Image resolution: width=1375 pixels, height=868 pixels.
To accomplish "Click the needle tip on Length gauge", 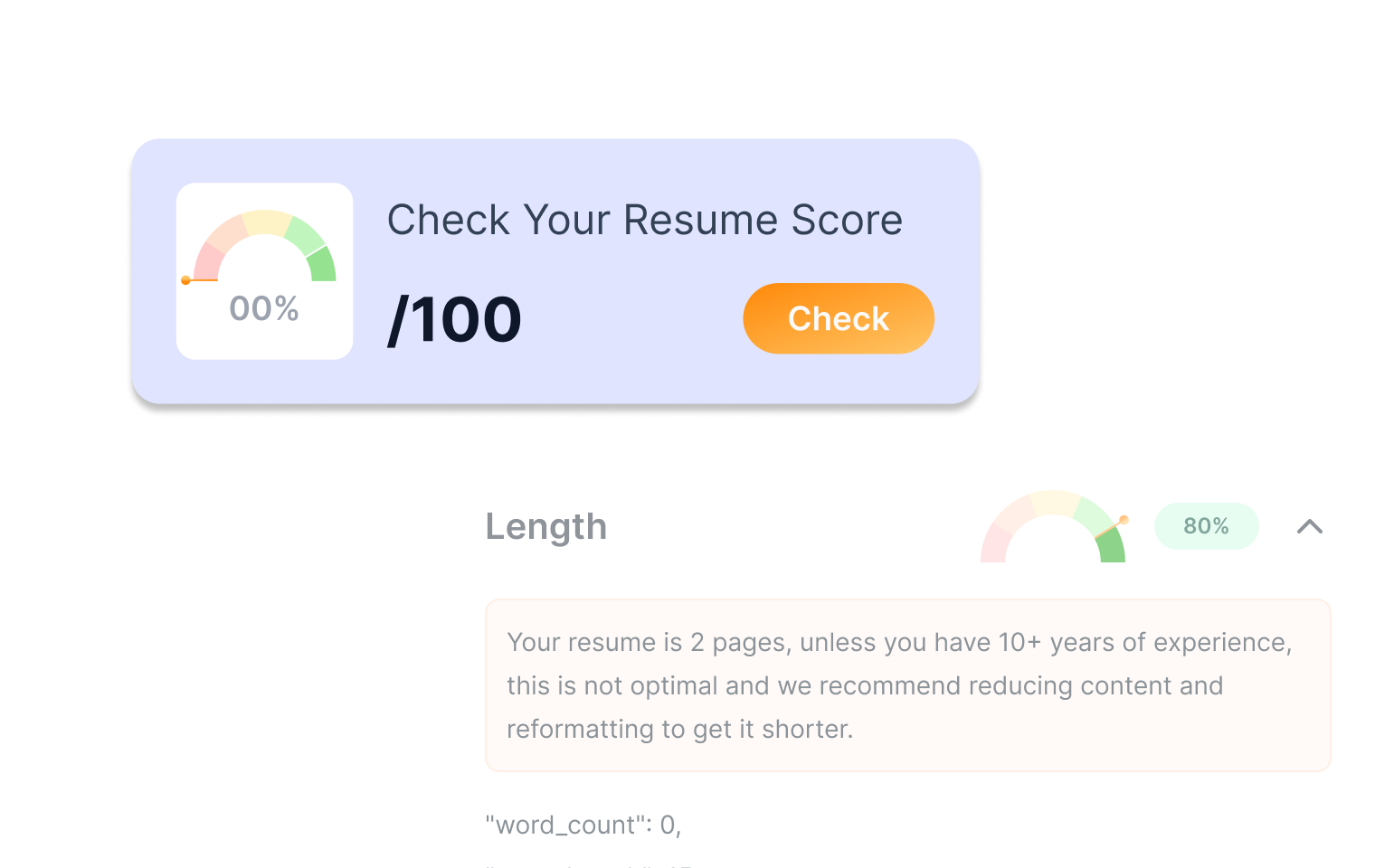I will (x=1124, y=519).
